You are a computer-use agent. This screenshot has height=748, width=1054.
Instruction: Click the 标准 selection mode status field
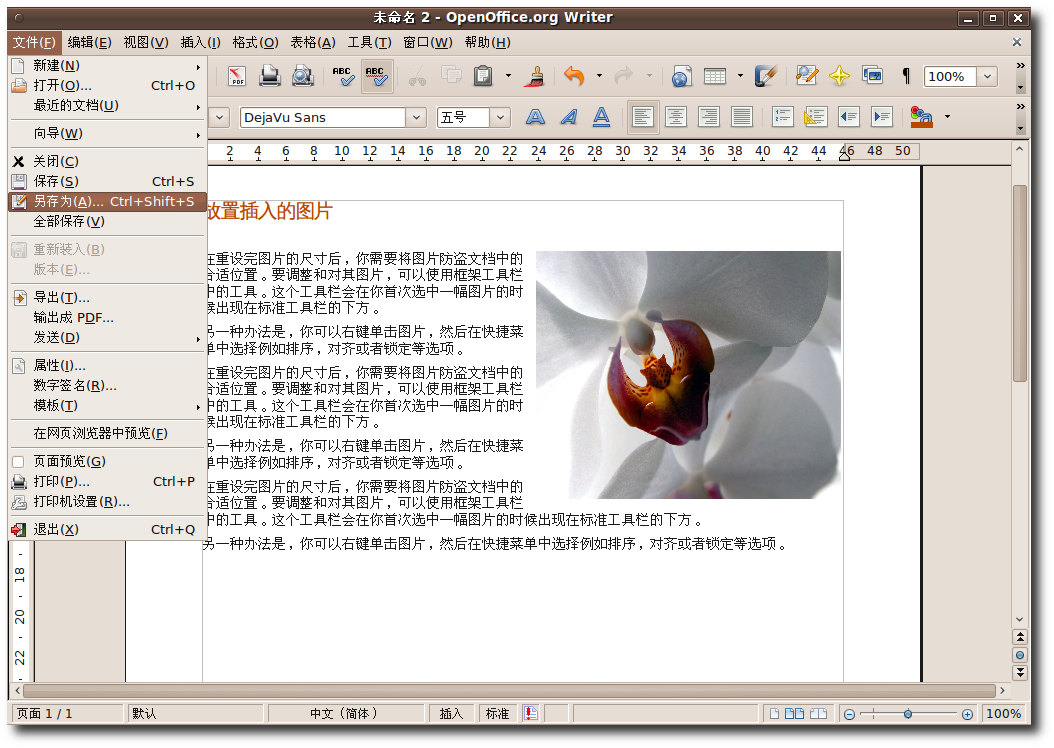coord(497,714)
